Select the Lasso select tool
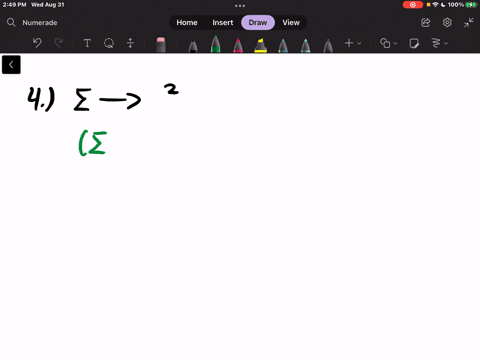This screenshot has width=480, height=360. click(x=109, y=43)
